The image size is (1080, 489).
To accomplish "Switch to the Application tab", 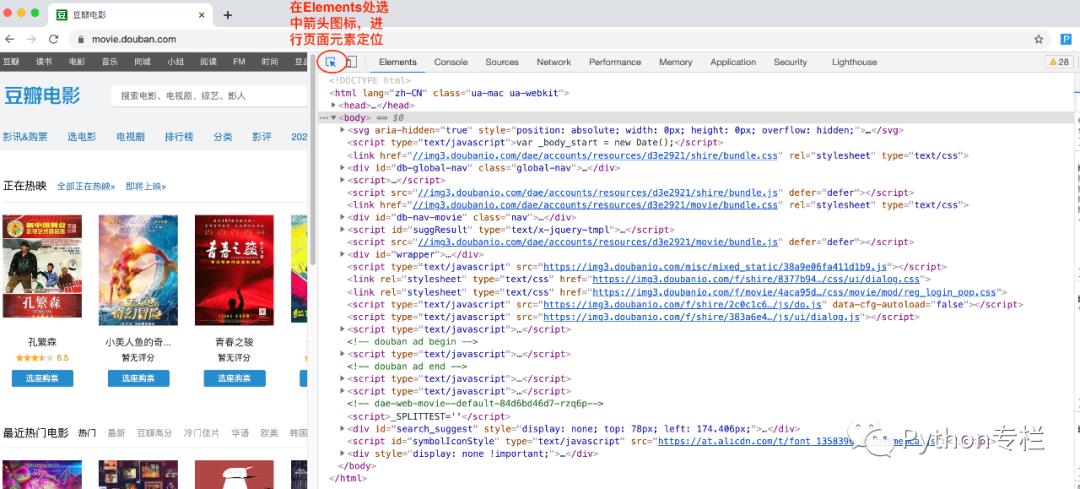I will pos(733,62).
